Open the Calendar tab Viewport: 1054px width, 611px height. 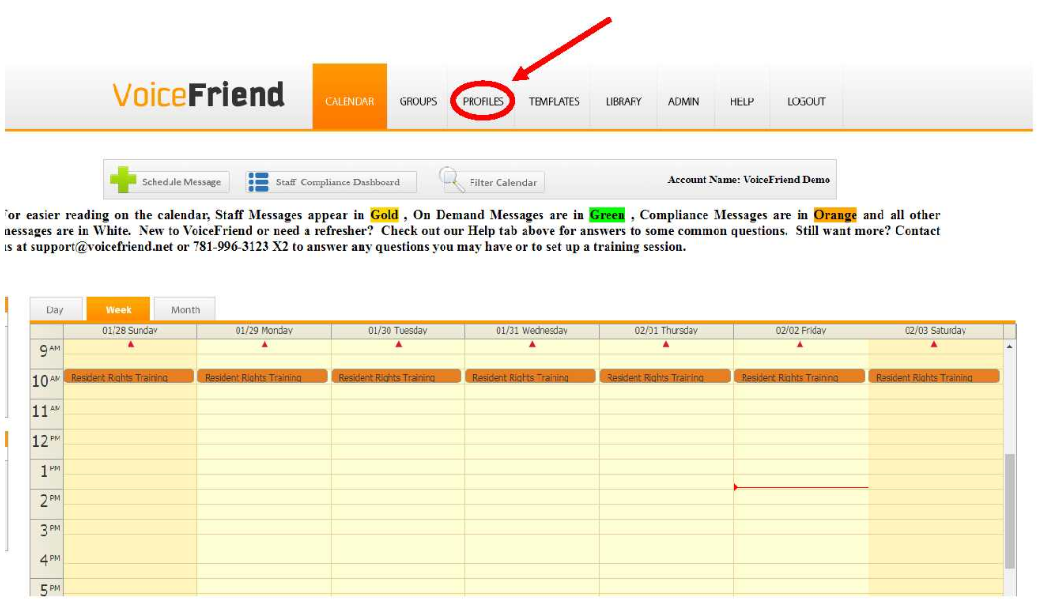pyautogui.click(x=350, y=96)
